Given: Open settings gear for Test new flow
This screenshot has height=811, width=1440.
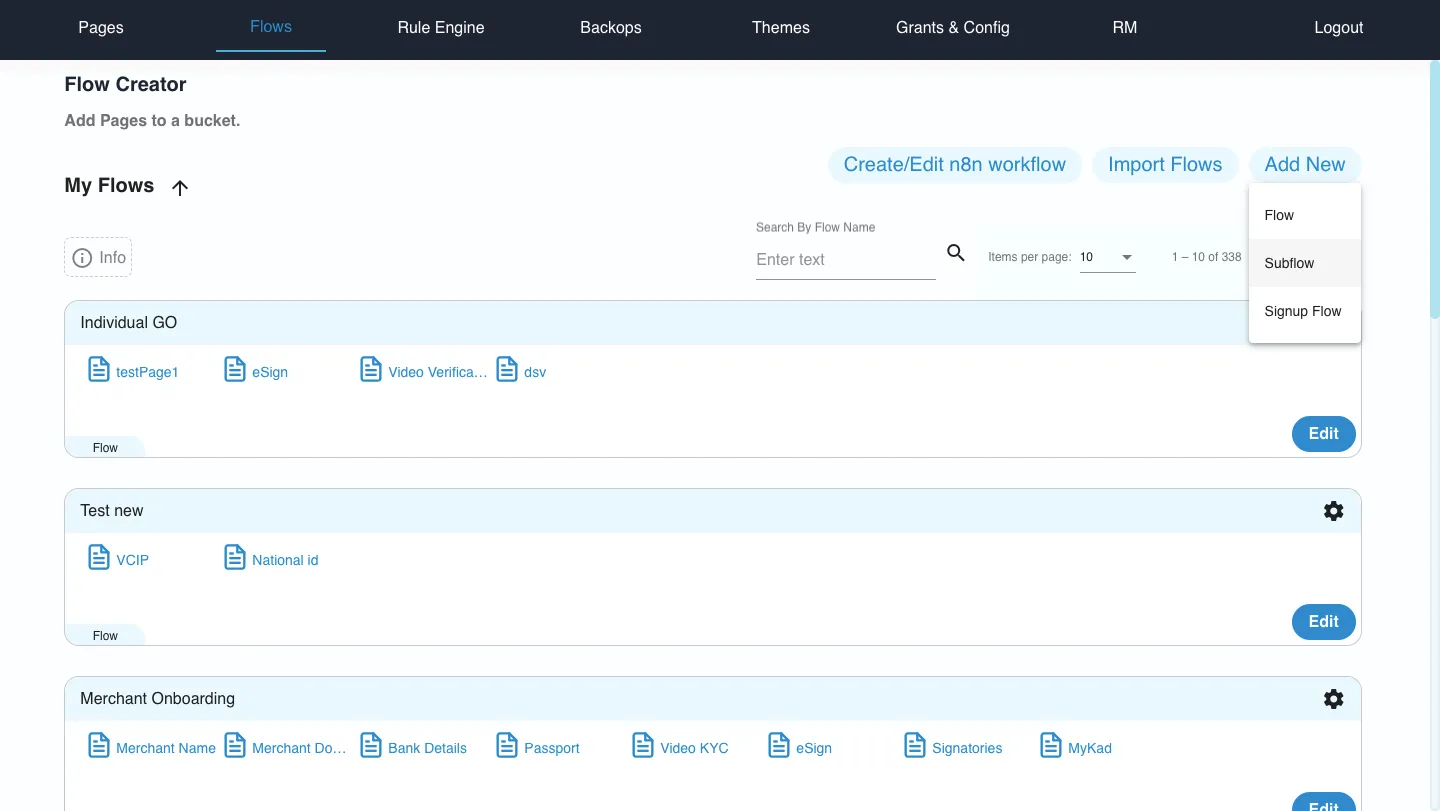Looking at the screenshot, I should pos(1333,511).
